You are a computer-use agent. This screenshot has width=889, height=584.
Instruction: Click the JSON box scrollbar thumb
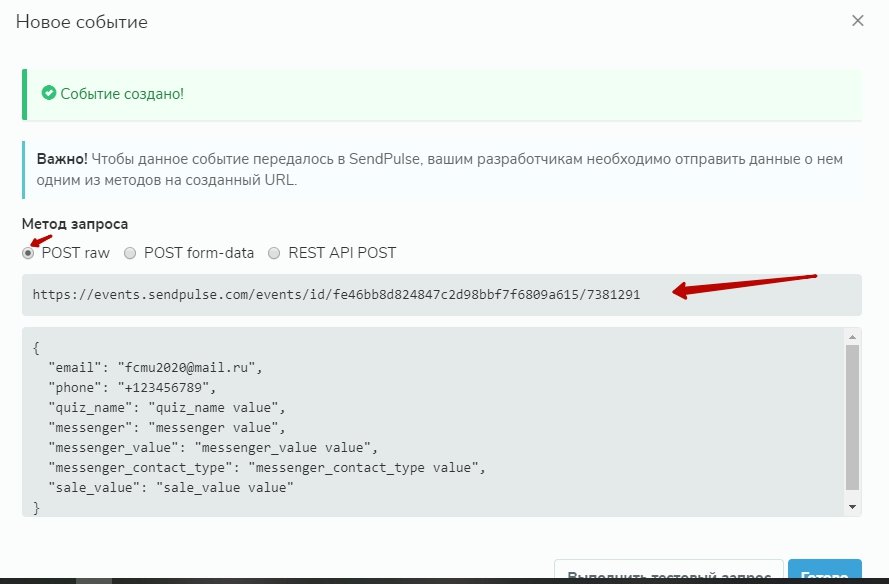click(852, 418)
